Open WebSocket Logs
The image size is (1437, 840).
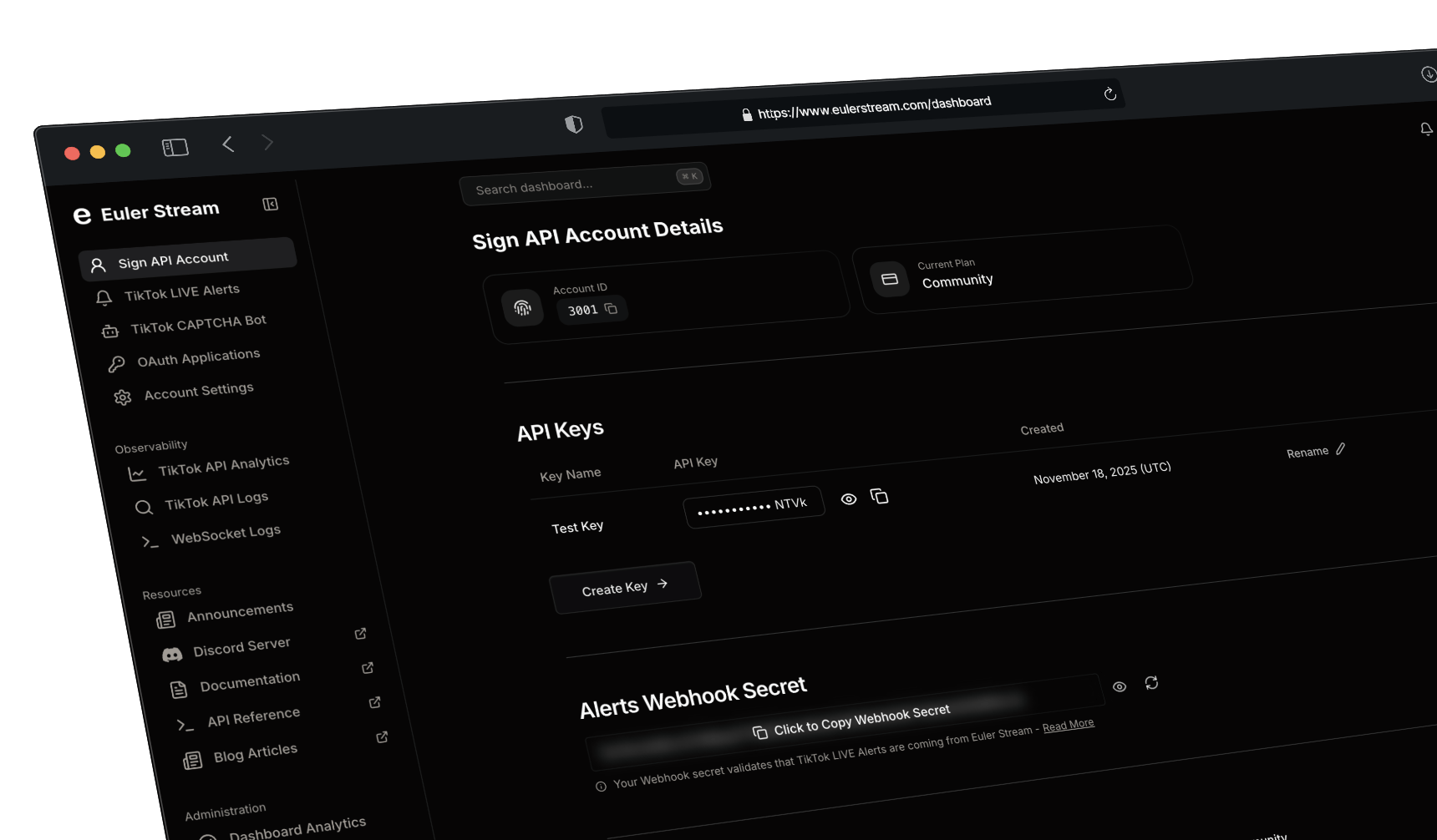click(x=226, y=534)
